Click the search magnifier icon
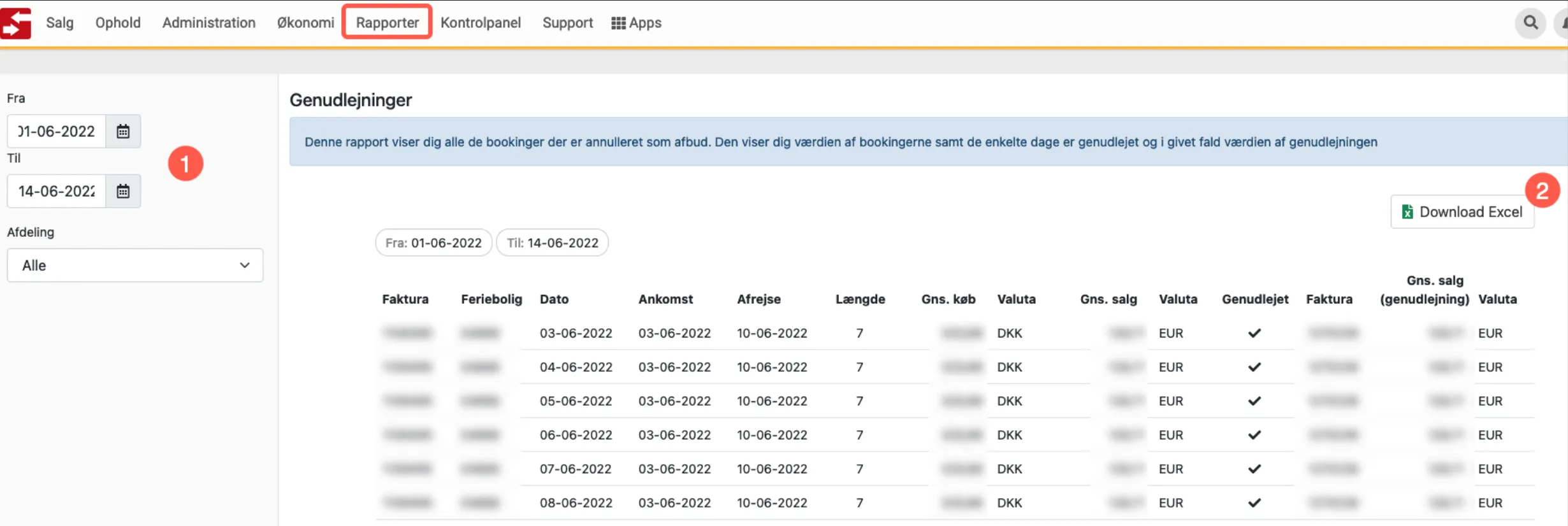Image resolution: width=1568 pixels, height=526 pixels. pyautogui.click(x=1530, y=23)
